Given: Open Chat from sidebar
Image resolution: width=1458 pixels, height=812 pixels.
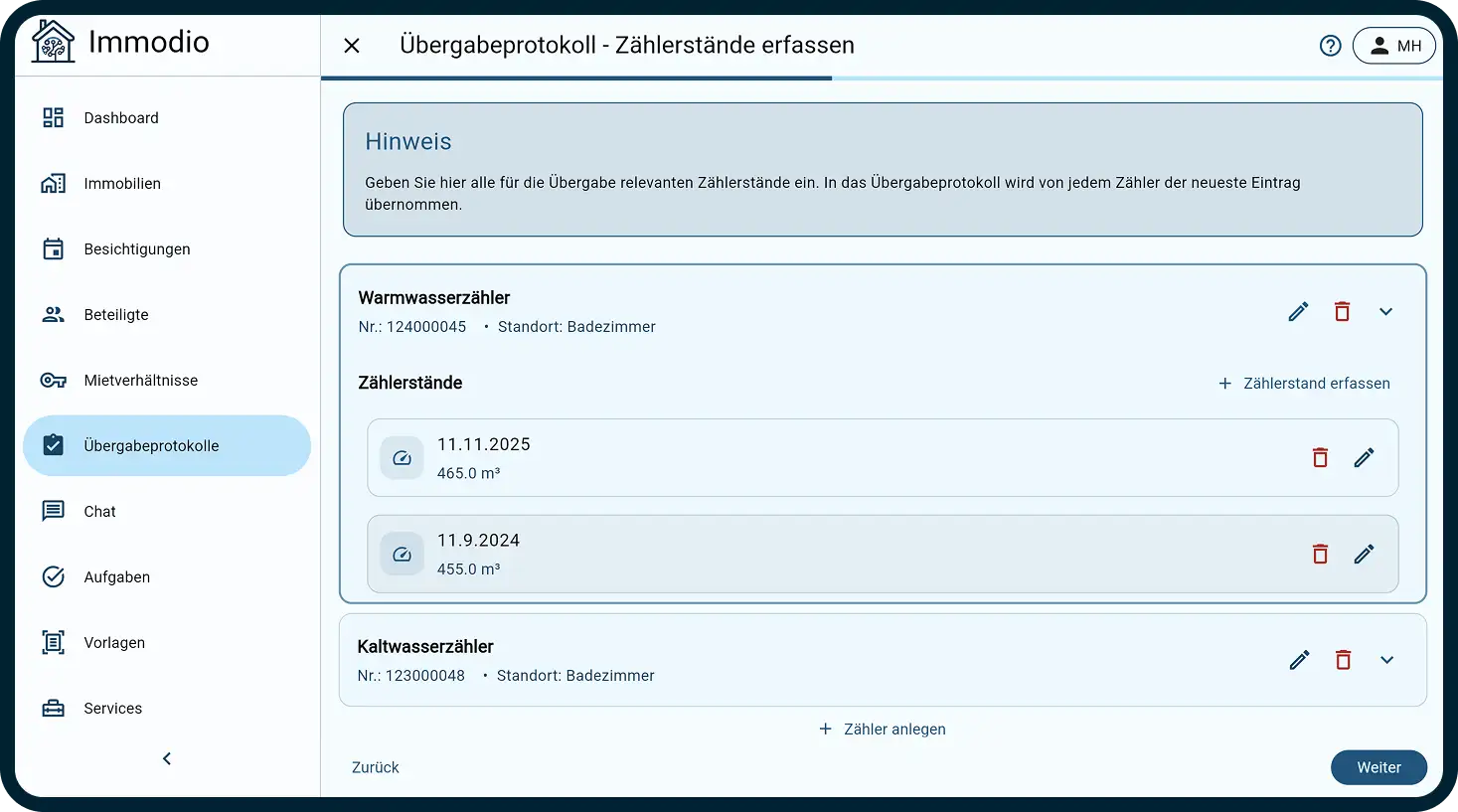Looking at the screenshot, I should tap(167, 511).
